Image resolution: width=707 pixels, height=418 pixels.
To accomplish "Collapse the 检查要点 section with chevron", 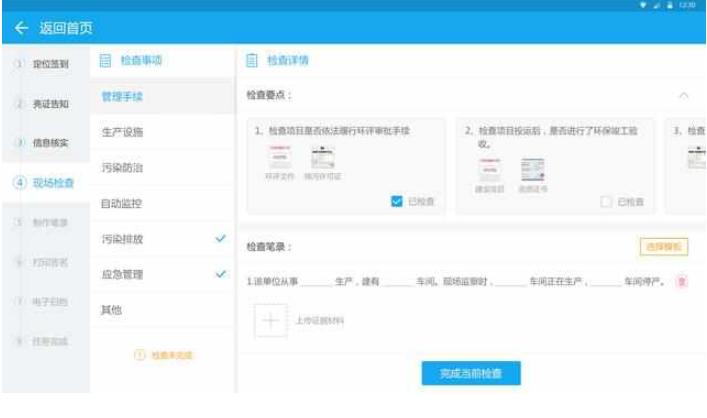I will click(684, 96).
